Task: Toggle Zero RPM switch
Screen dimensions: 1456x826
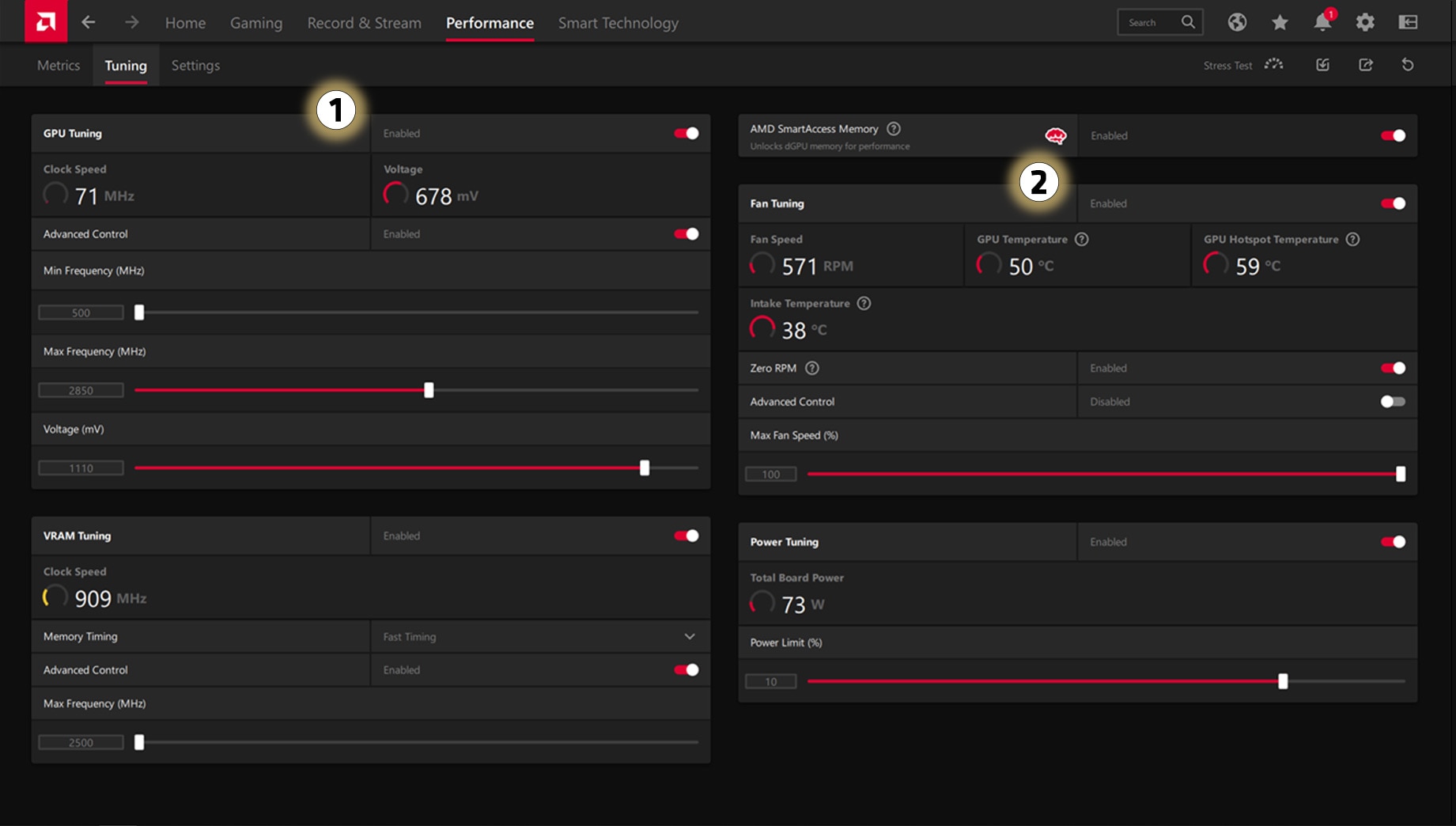Action: 1393,368
